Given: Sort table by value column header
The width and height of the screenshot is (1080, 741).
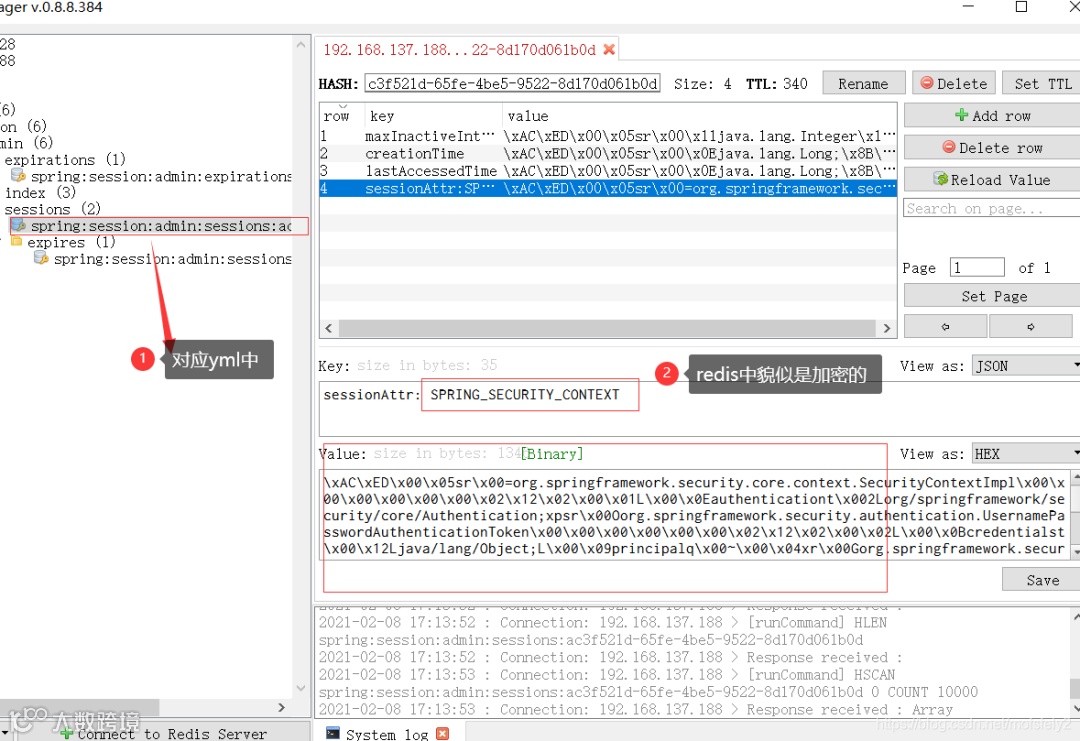Looking at the screenshot, I should (698, 116).
